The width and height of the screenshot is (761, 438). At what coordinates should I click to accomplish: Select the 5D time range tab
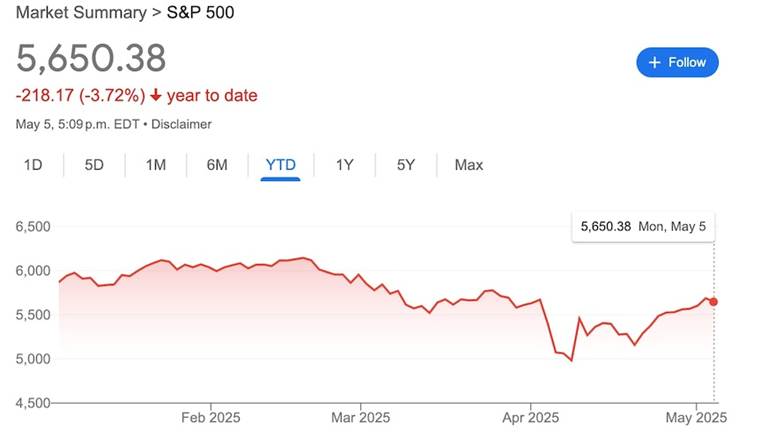tap(94, 164)
